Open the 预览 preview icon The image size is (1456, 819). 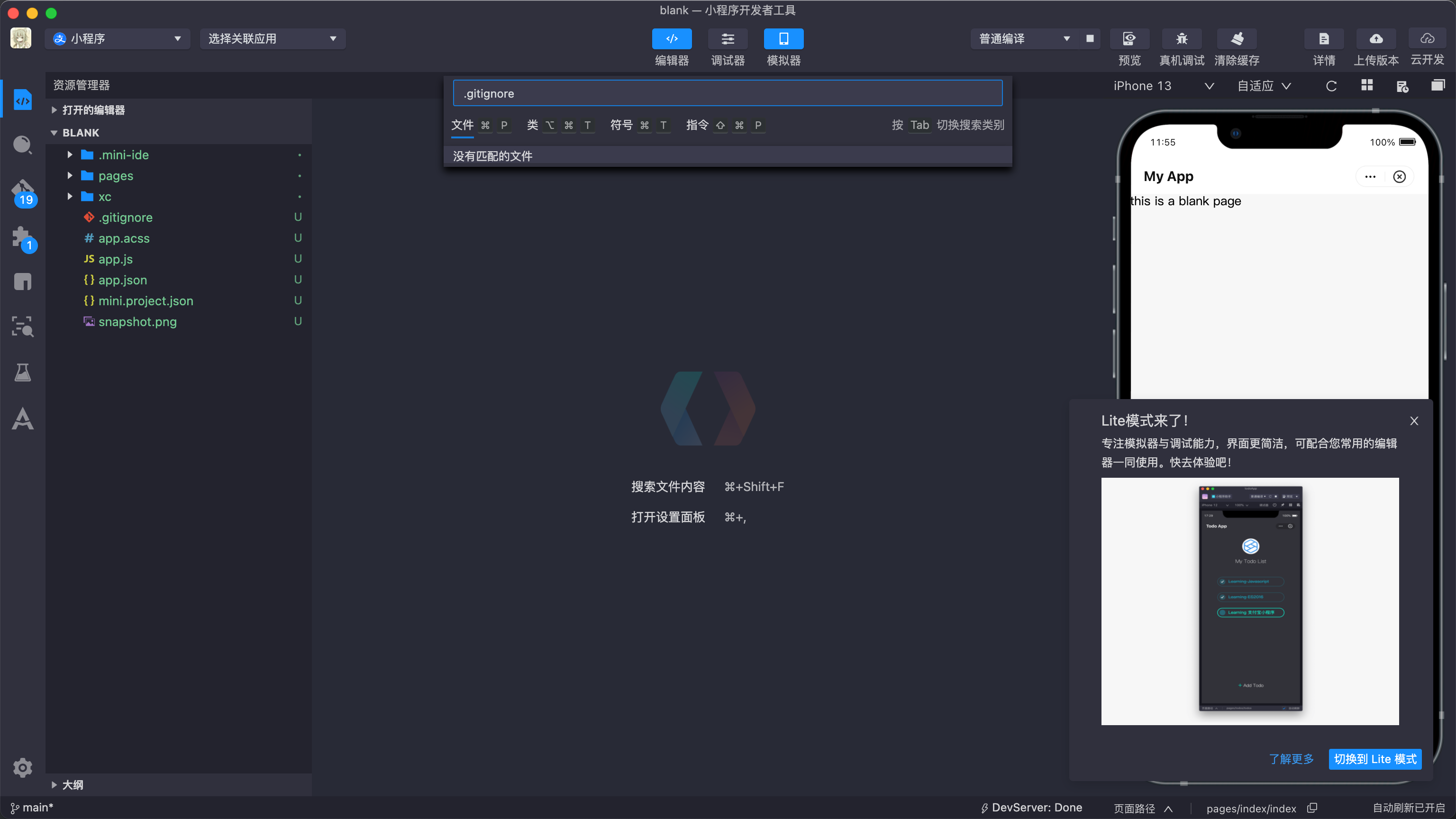point(1129,38)
